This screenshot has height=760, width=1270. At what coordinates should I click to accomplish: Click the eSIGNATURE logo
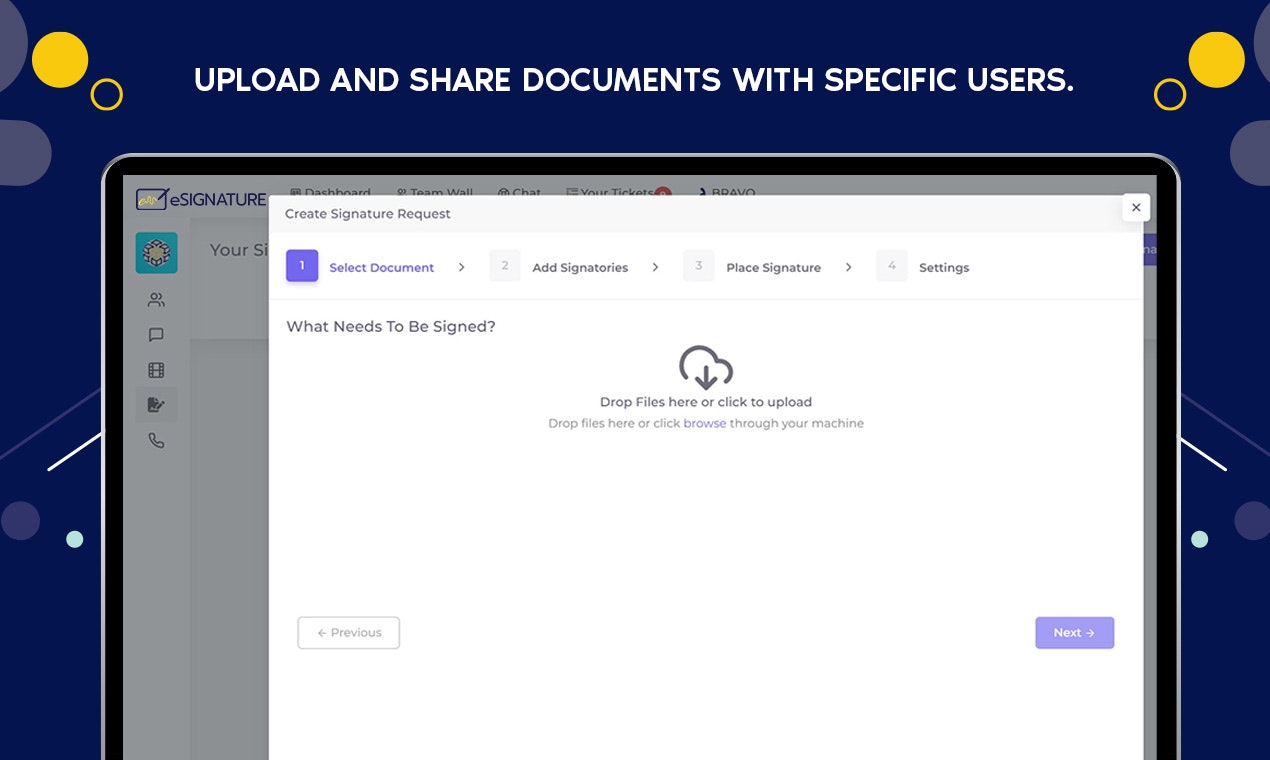coord(201,199)
